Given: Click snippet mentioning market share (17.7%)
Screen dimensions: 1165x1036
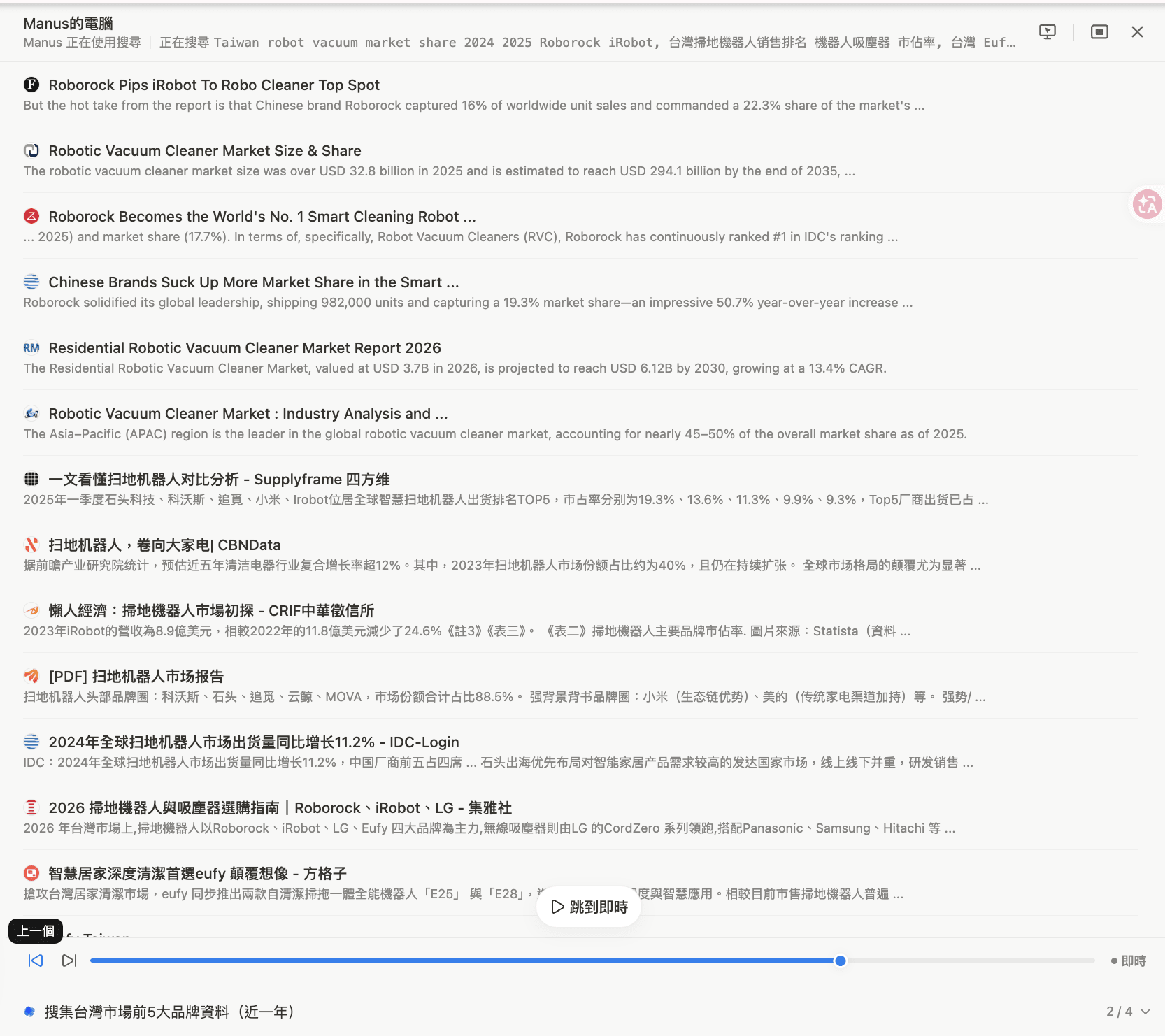Looking at the screenshot, I should point(461,237).
